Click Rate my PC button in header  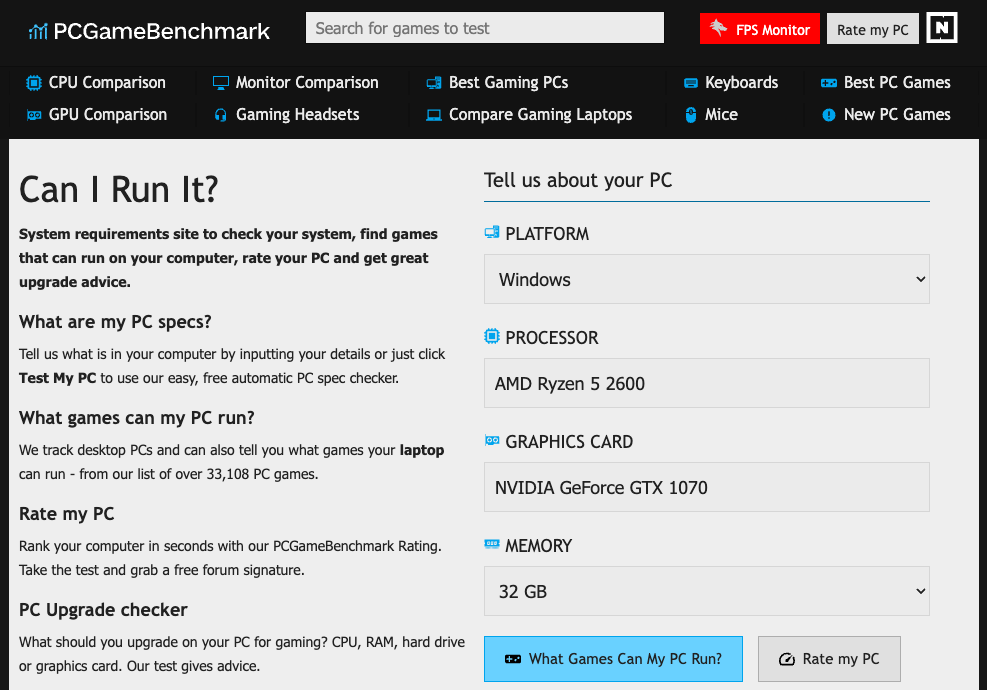[872, 28]
